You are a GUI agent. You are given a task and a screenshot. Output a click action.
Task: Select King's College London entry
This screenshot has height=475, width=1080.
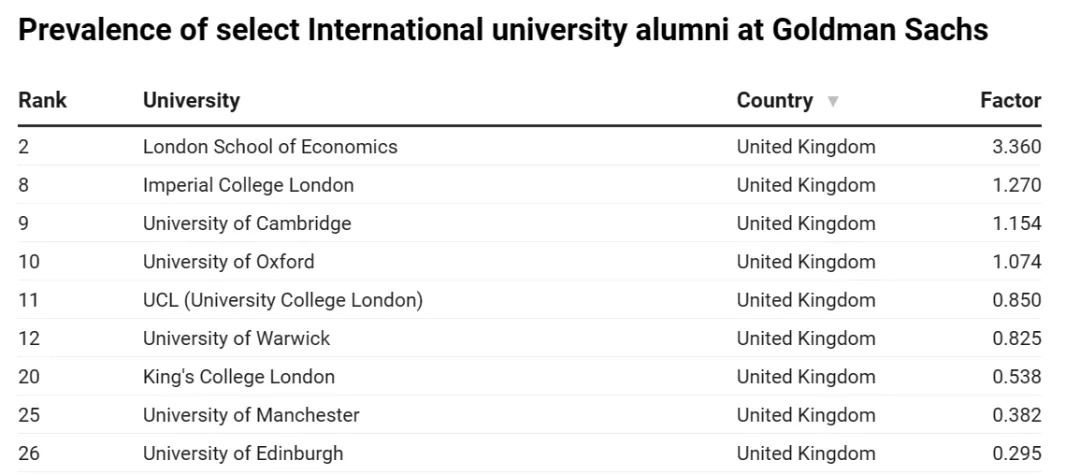(x=239, y=377)
